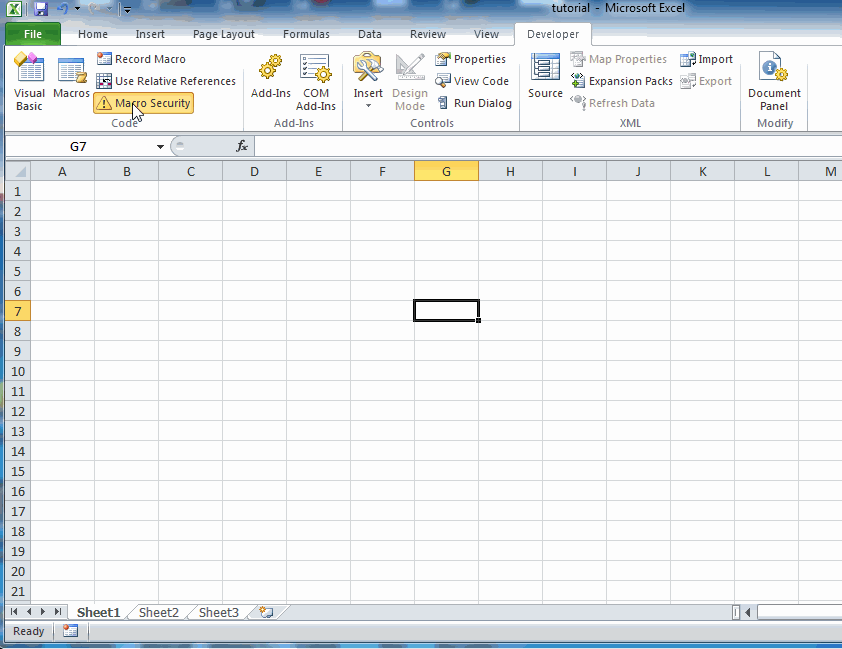This screenshot has height=649, width=842.
Task: Click in the Name Box field
Action: [x=78, y=147]
